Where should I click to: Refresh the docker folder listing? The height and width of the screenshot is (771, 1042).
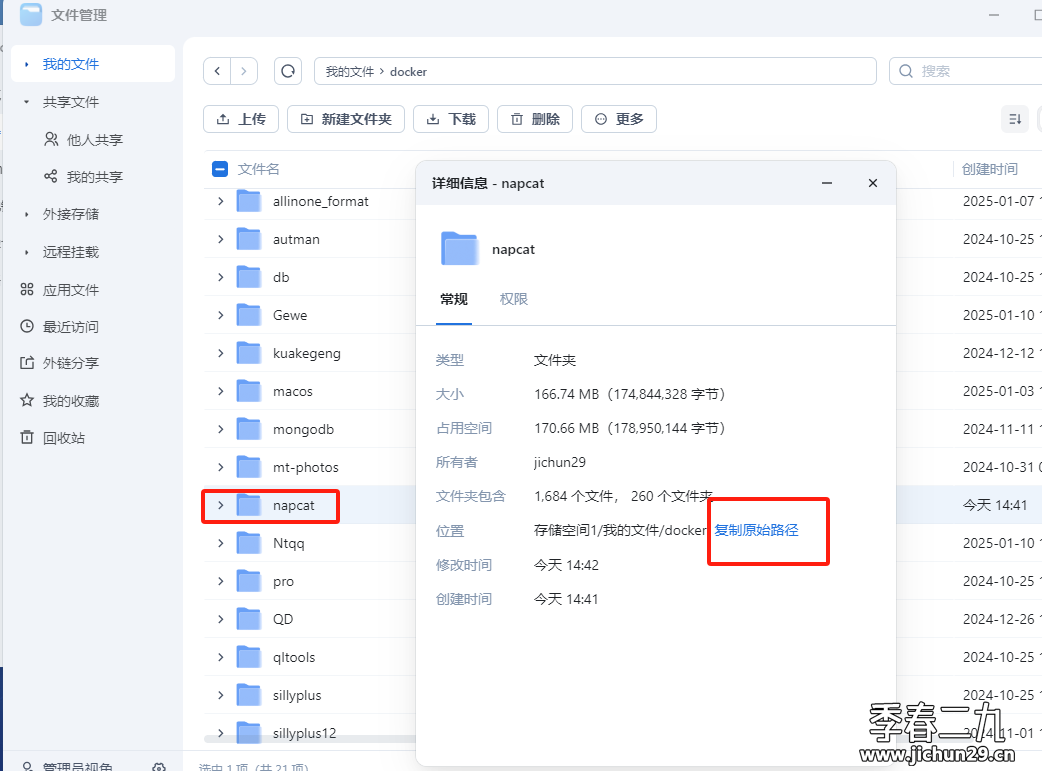288,71
